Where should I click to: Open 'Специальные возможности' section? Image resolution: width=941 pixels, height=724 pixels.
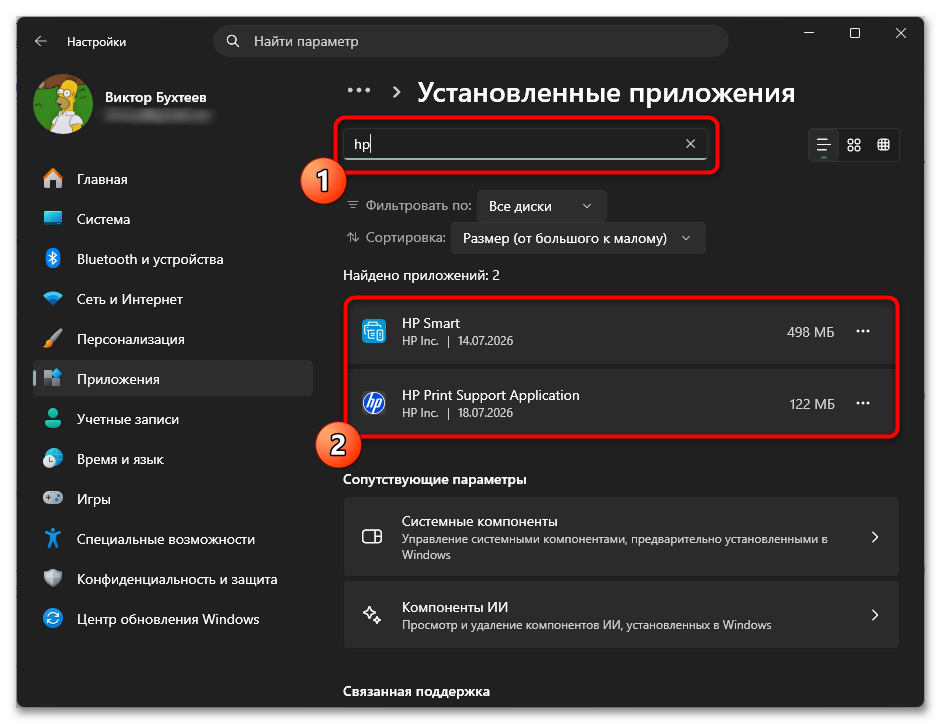click(x=173, y=539)
